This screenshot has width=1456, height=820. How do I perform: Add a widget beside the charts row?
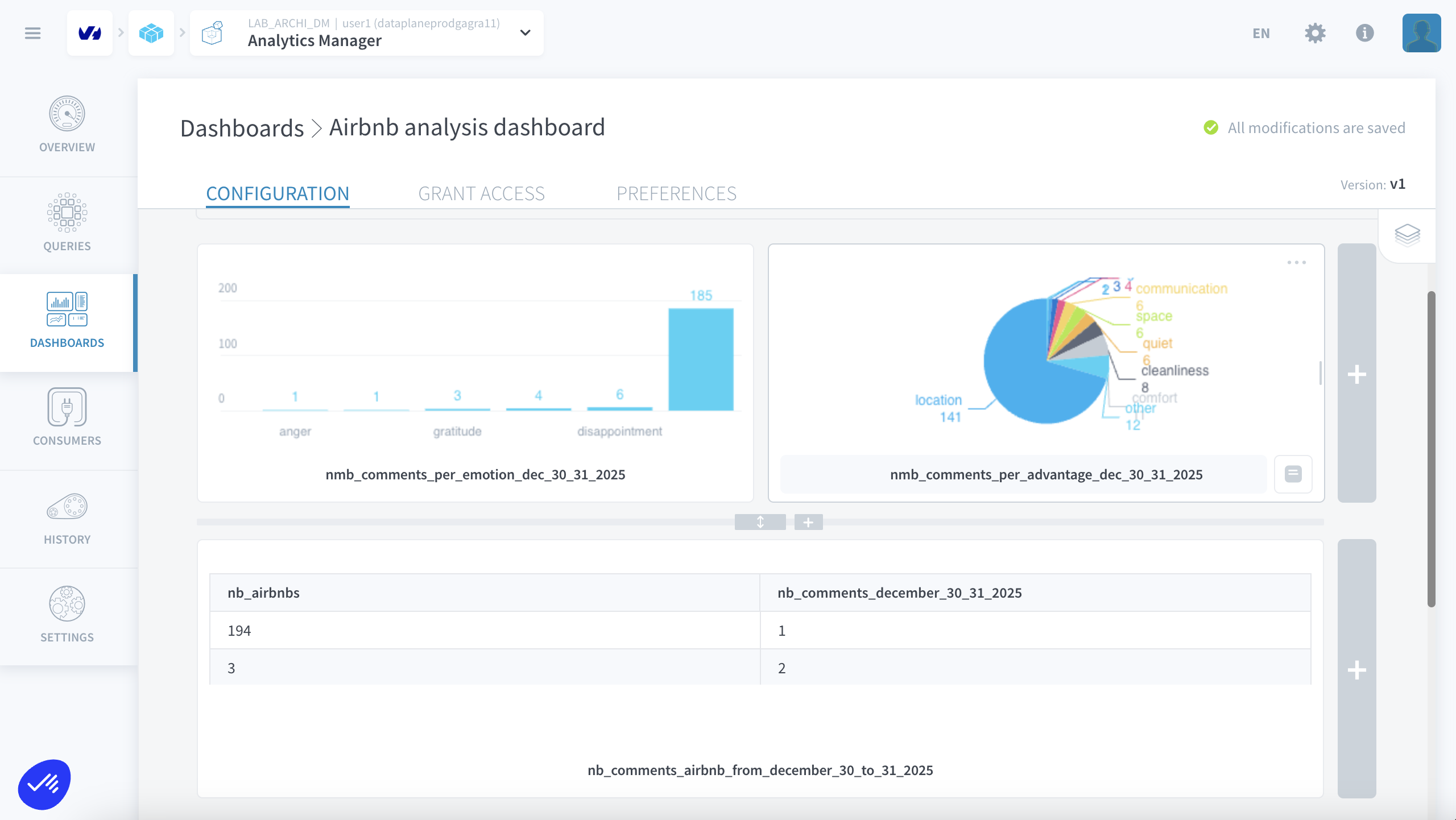[1356, 374]
